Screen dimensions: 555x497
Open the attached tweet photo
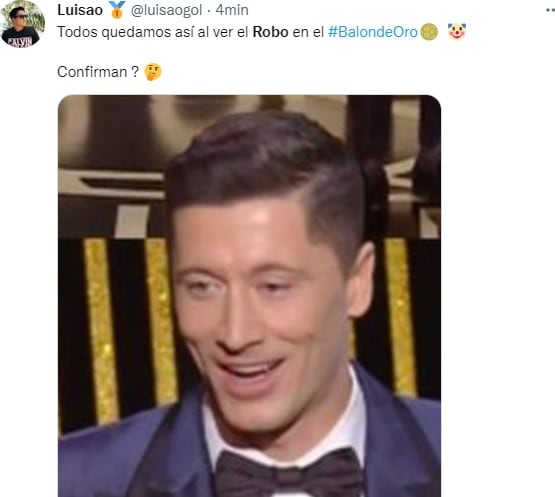[x=250, y=296]
